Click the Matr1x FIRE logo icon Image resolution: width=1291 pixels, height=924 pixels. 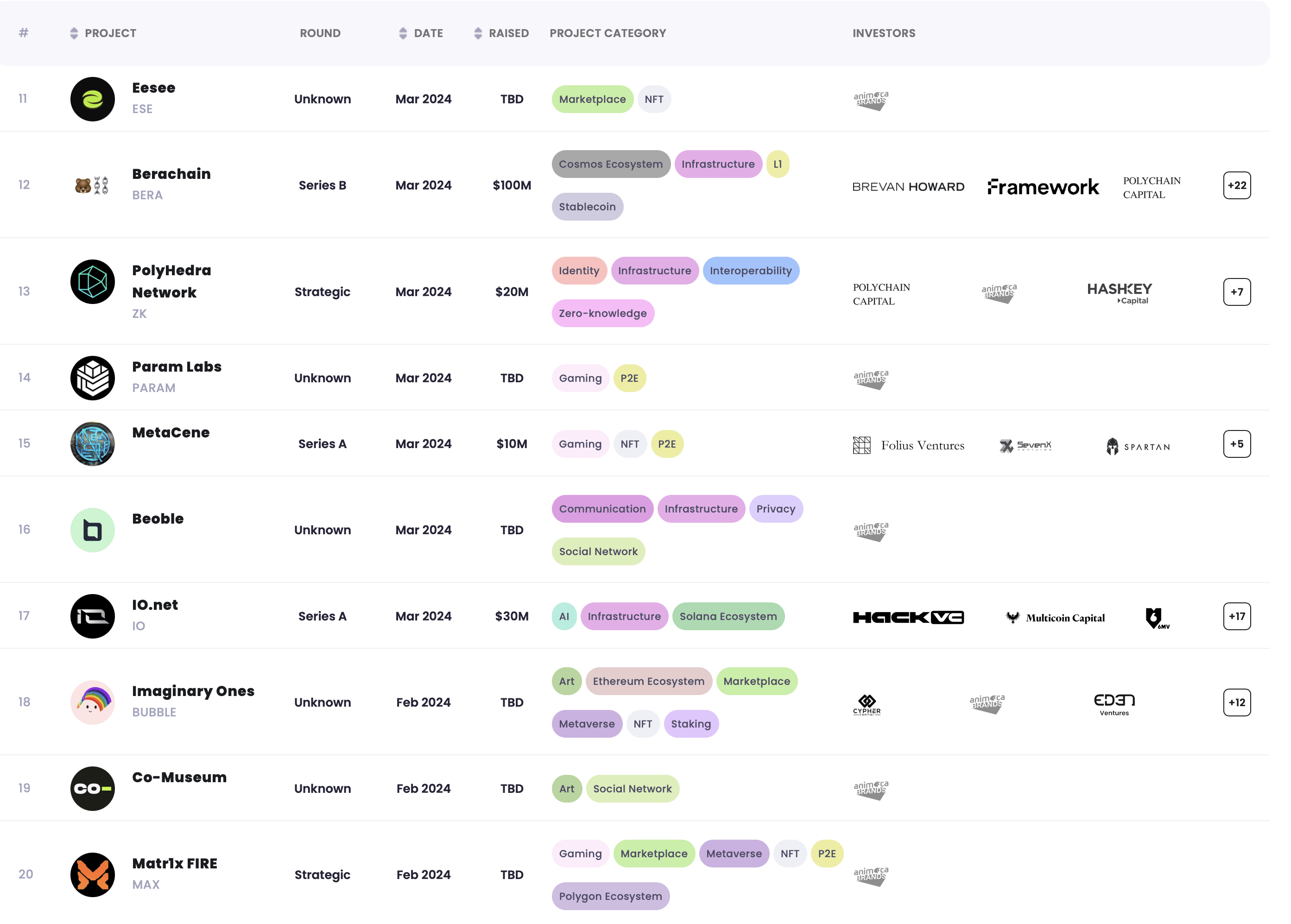click(92, 874)
